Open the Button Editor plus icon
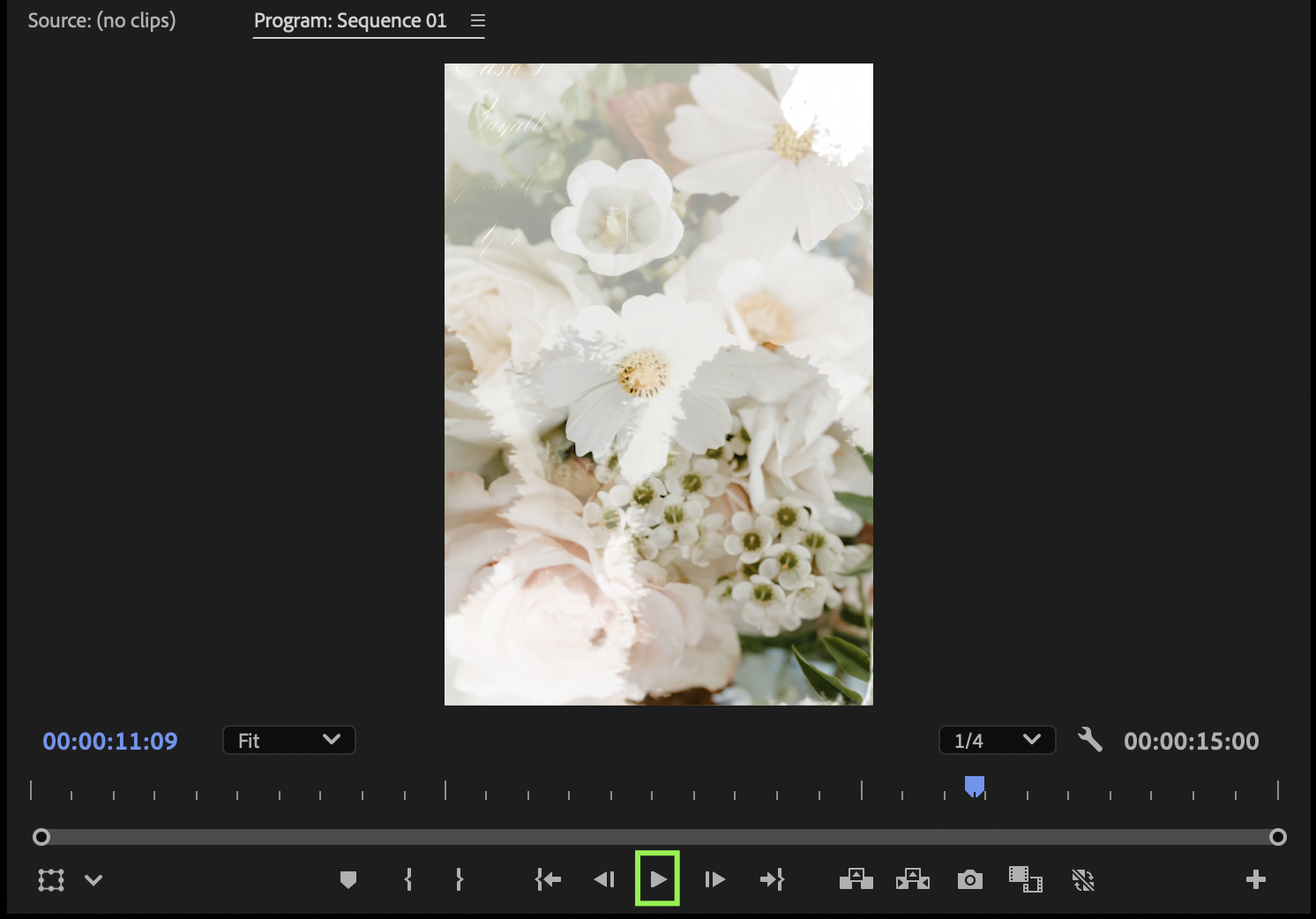 [1255, 879]
